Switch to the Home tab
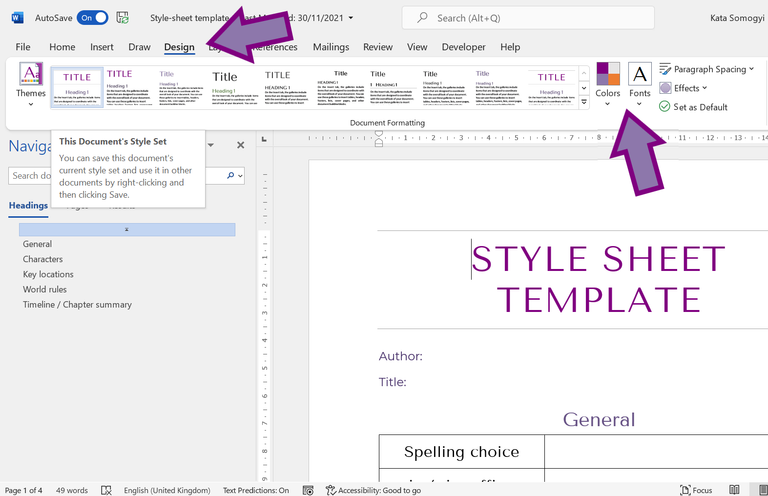 click(62, 47)
